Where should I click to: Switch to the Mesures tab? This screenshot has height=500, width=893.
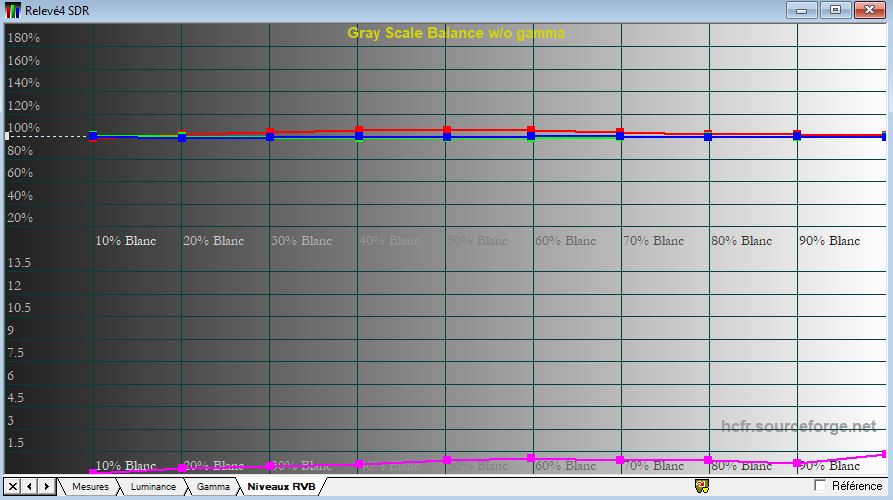[x=90, y=487]
